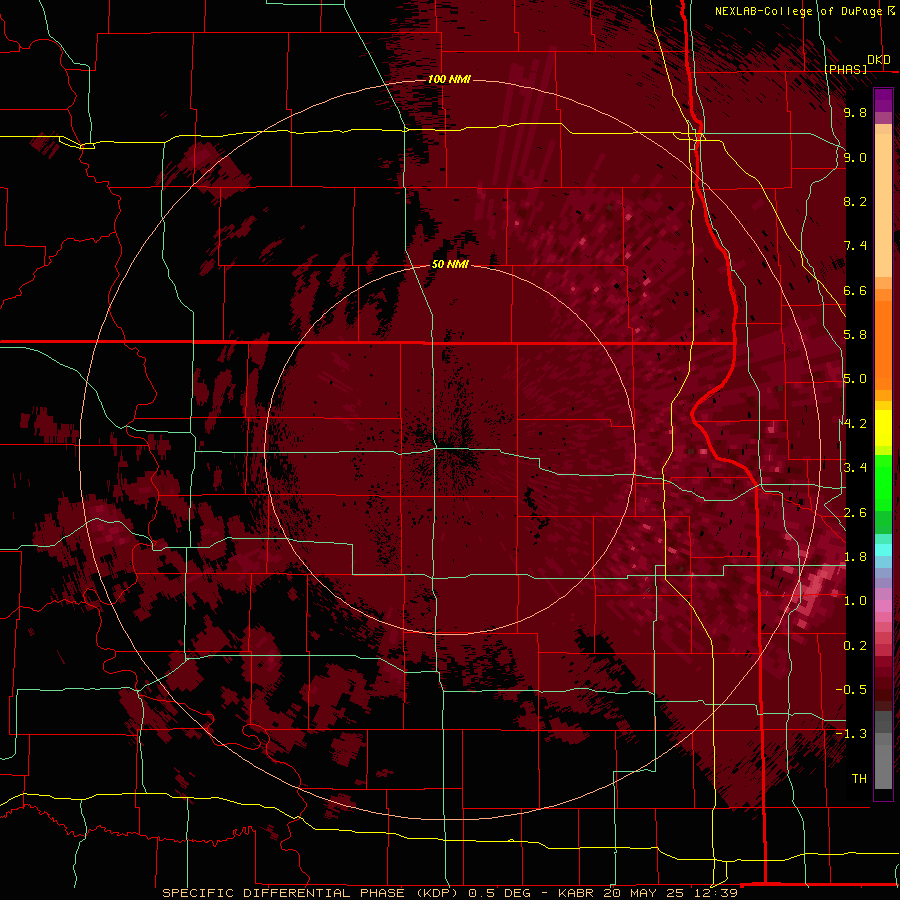Pick the bright green segment on the color scale

tap(883, 482)
